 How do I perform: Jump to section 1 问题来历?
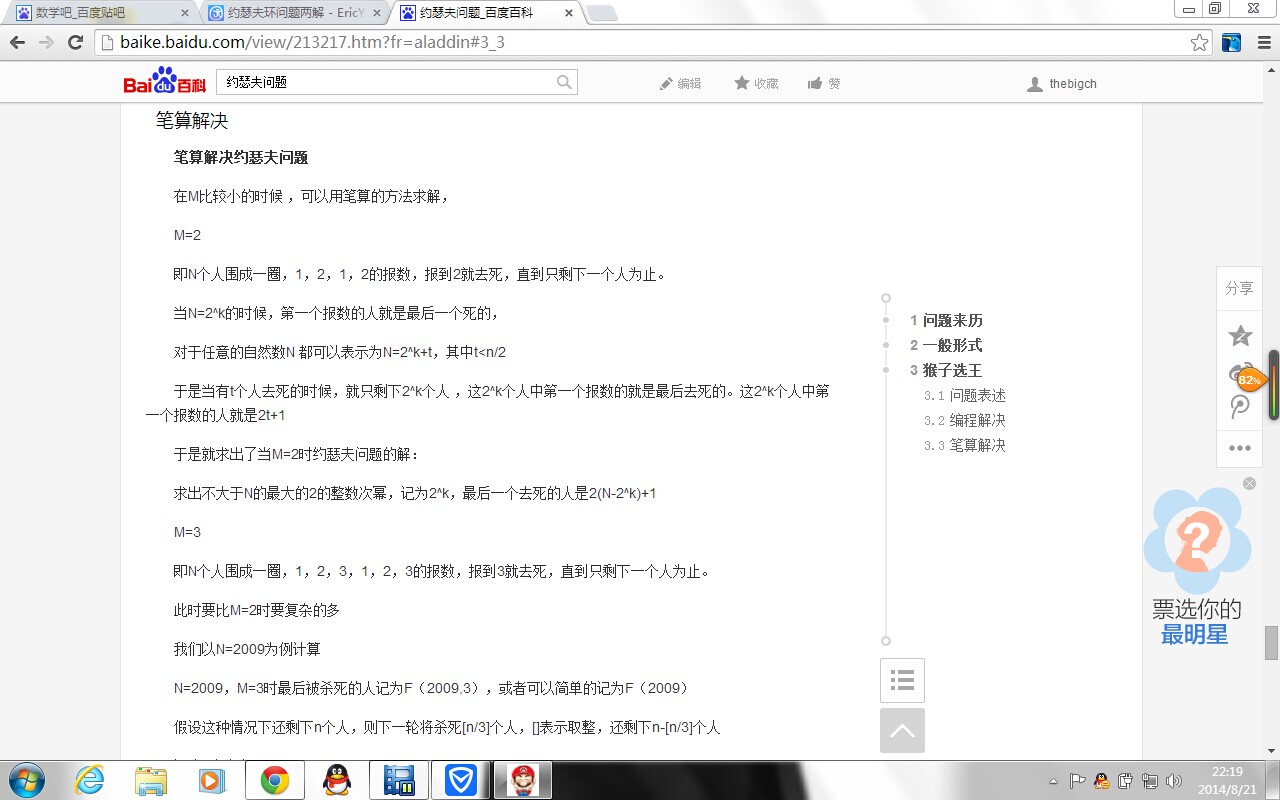[x=946, y=321]
